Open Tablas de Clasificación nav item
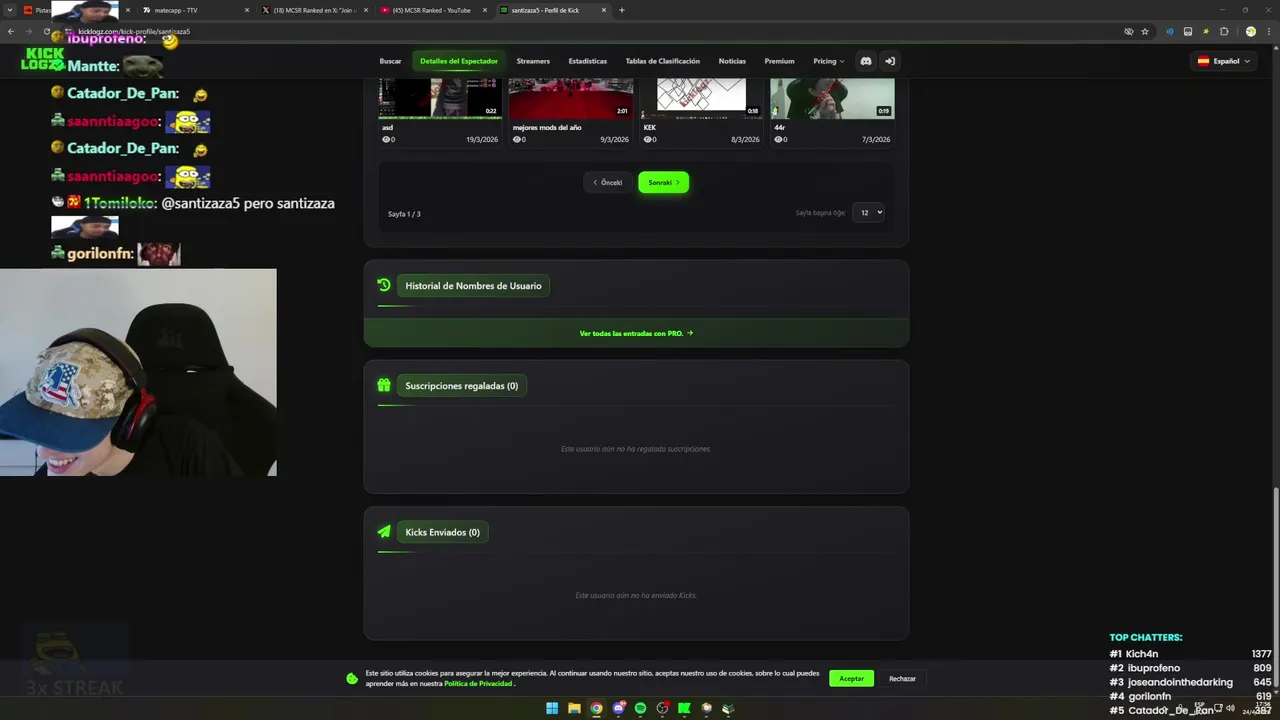This screenshot has height=720, width=1280. (663, 61)
